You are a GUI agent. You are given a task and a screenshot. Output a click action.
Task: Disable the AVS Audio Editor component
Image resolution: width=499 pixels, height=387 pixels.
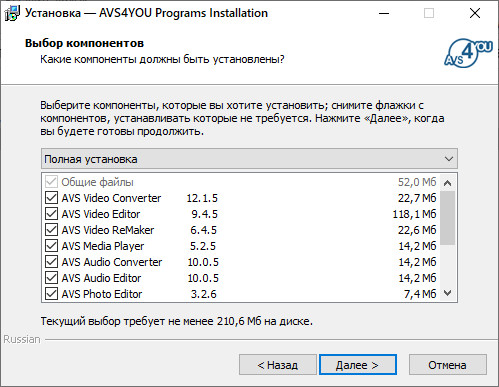coord(51,278)
